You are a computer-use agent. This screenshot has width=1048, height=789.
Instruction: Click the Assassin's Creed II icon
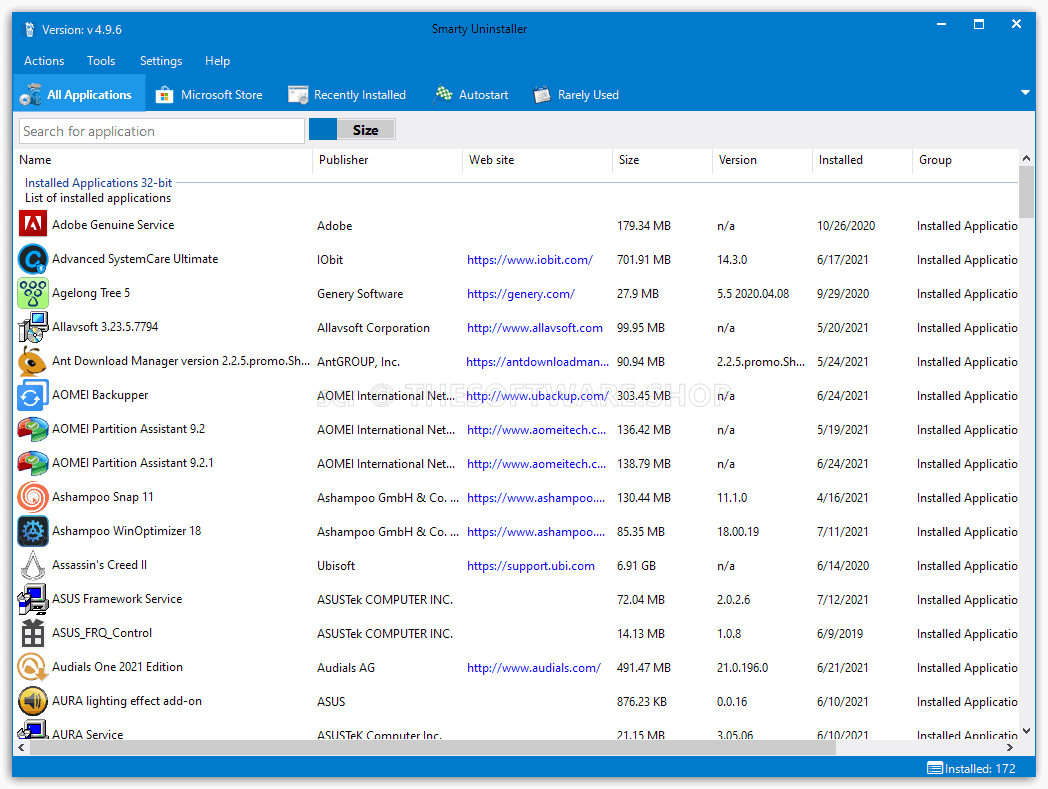coord(33,565)
